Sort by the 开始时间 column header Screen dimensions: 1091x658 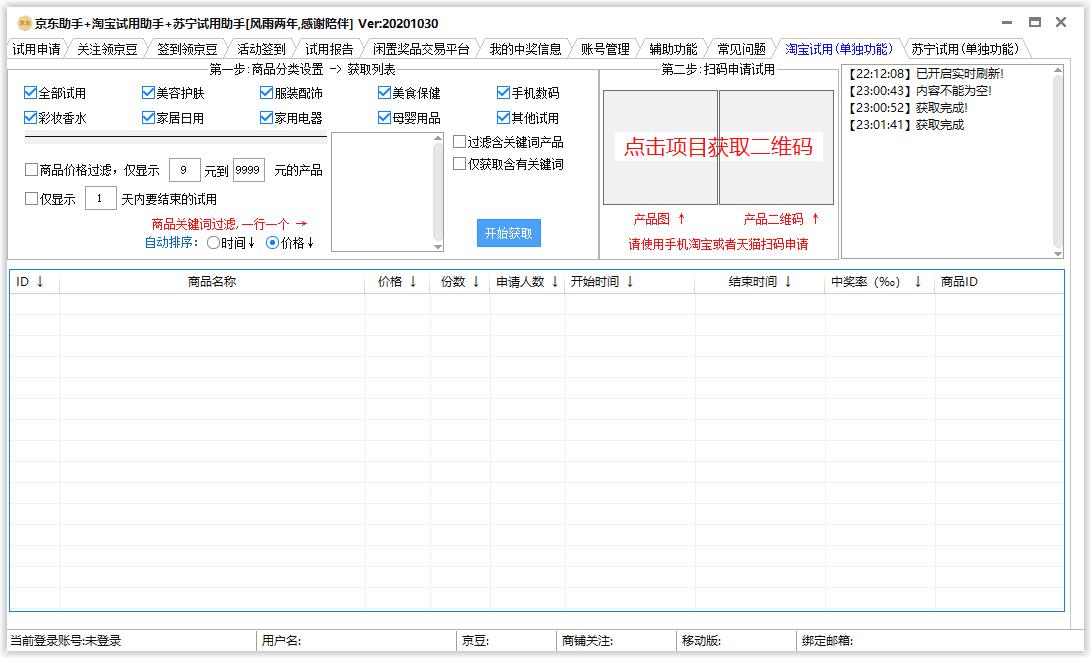click(630, 282)
